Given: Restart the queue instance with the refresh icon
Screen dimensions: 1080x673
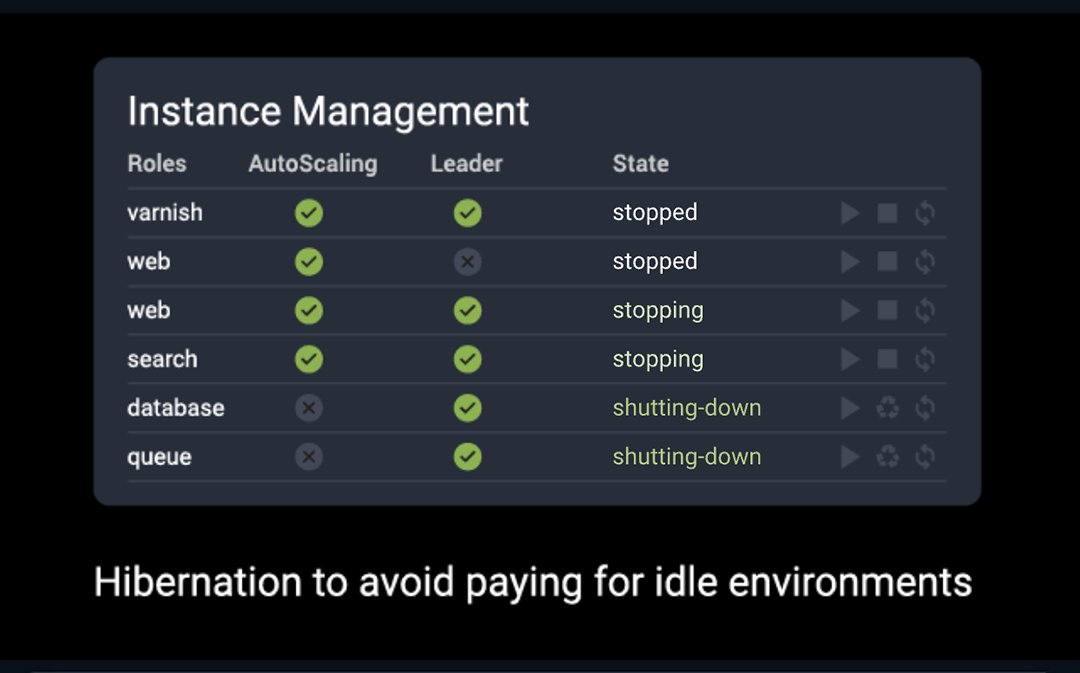Looking at the screenshot, I should 925,457.
